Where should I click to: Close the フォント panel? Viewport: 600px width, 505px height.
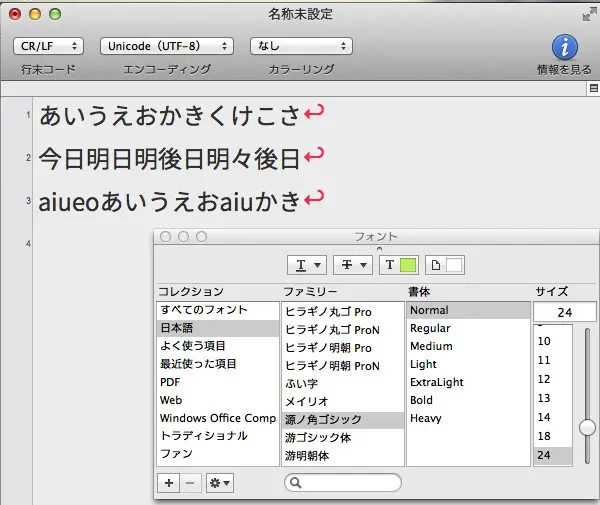[165, 237]
